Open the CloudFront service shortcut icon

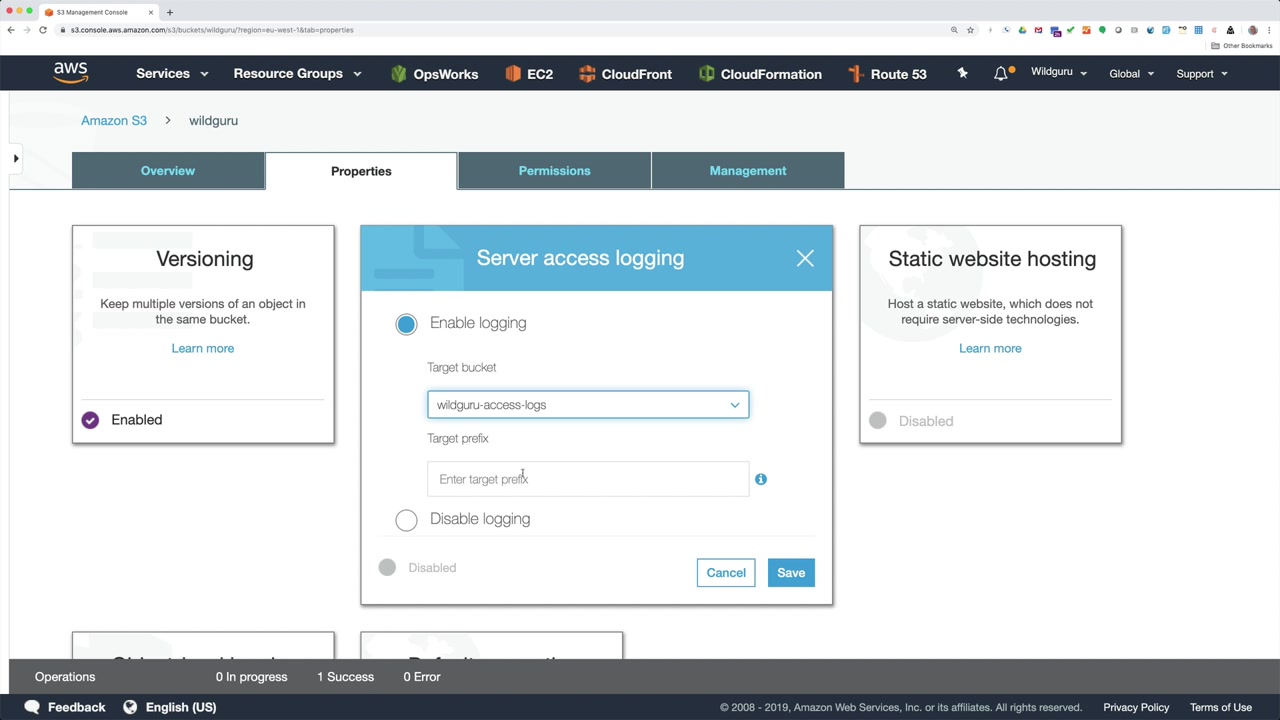tap(587, 73)
